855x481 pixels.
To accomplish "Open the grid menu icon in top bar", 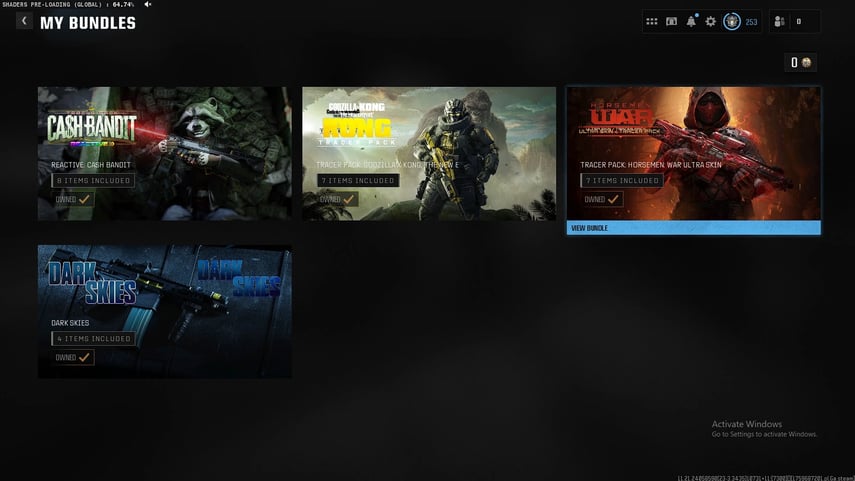I will [x=652, y=21].
